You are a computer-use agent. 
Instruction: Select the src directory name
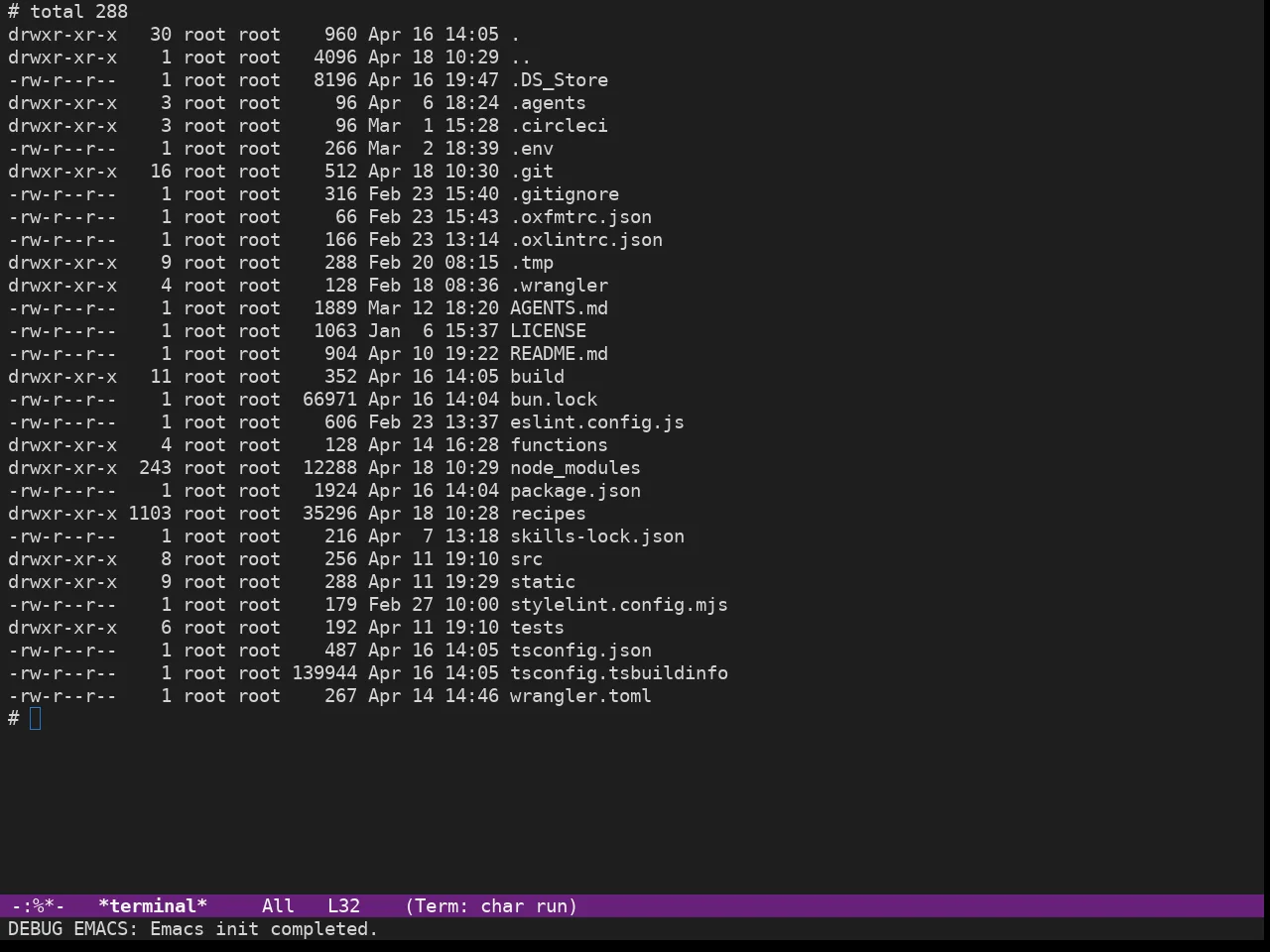(x=526, y=559)
